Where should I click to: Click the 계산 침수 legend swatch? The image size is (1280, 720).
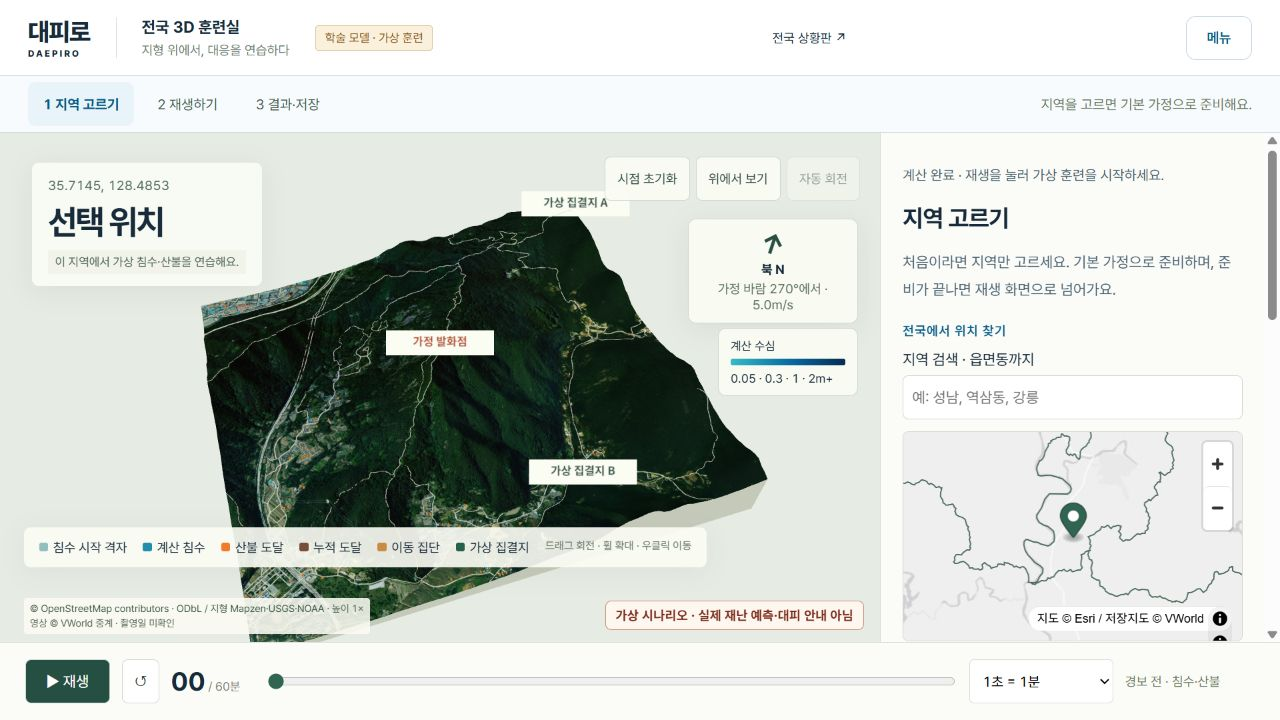tap(147, 547)
